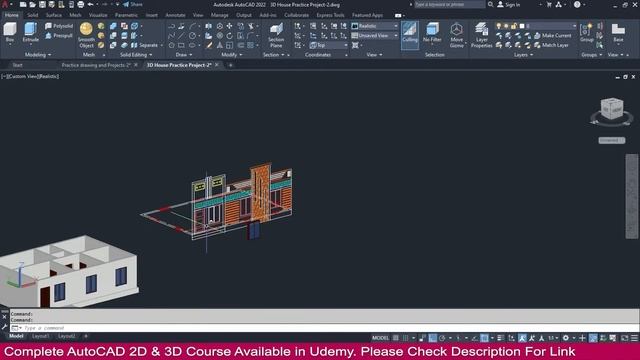Expand the Draw panel
This screenshot has width=640, height=360.
(184, 55)
